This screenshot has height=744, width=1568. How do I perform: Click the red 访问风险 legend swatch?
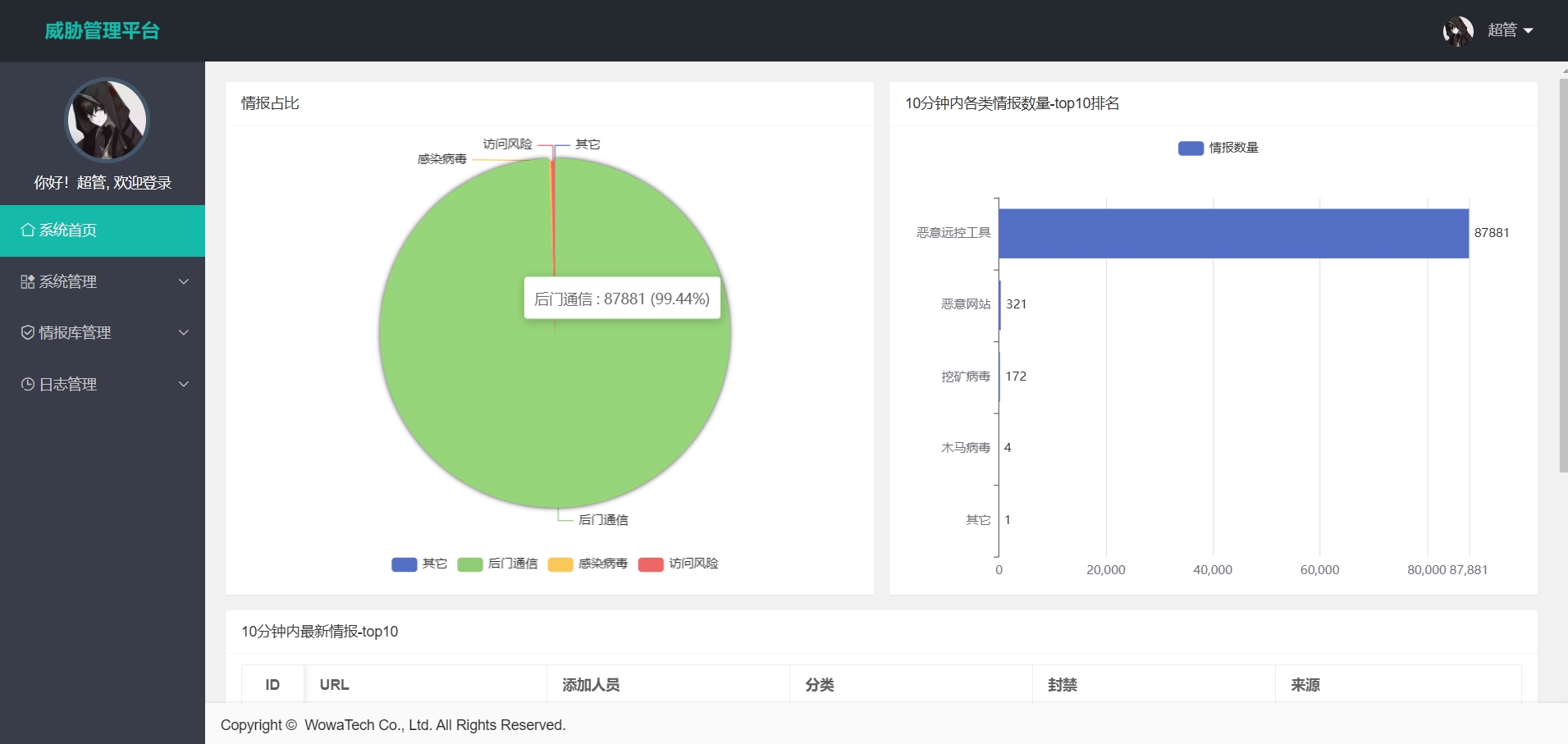click(x=651, y=564)
